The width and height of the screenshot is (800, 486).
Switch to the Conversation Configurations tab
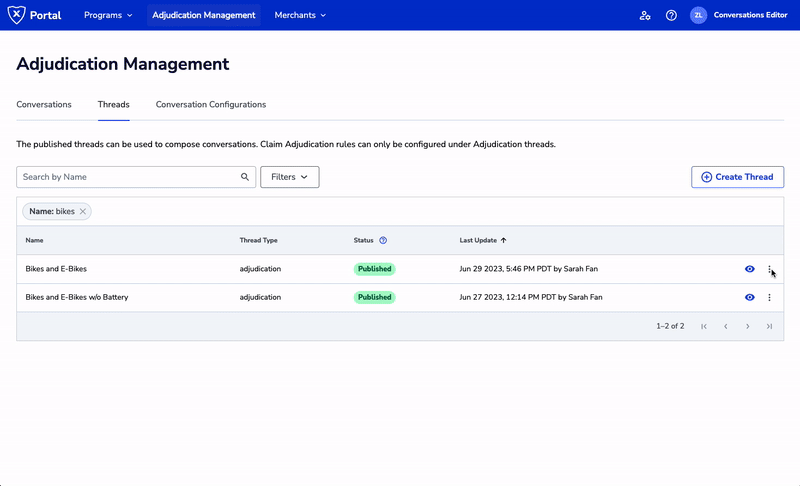(211, 104)
